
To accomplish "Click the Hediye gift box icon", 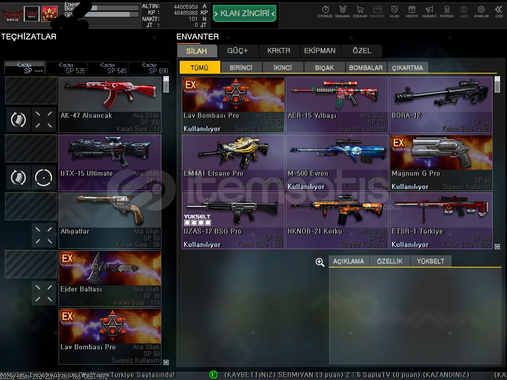I will pos(412,11).
